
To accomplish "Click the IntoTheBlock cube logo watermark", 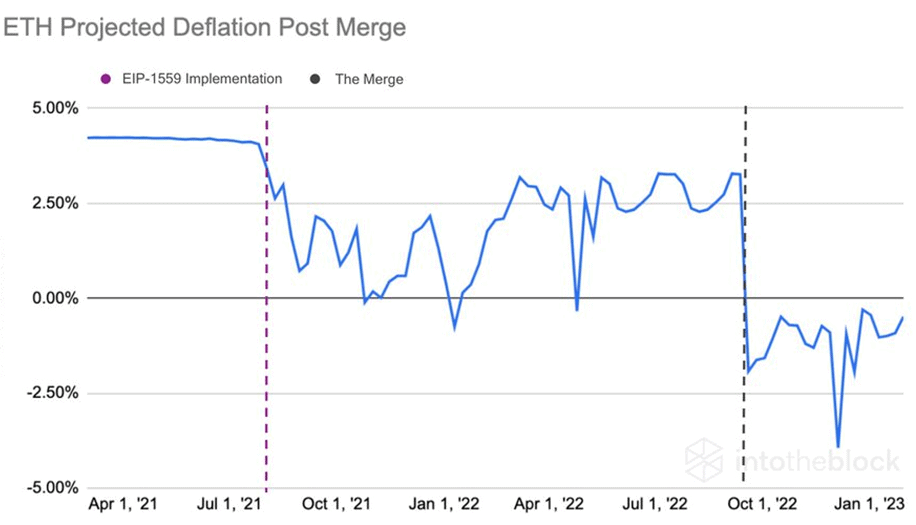I will pos(705,459).
